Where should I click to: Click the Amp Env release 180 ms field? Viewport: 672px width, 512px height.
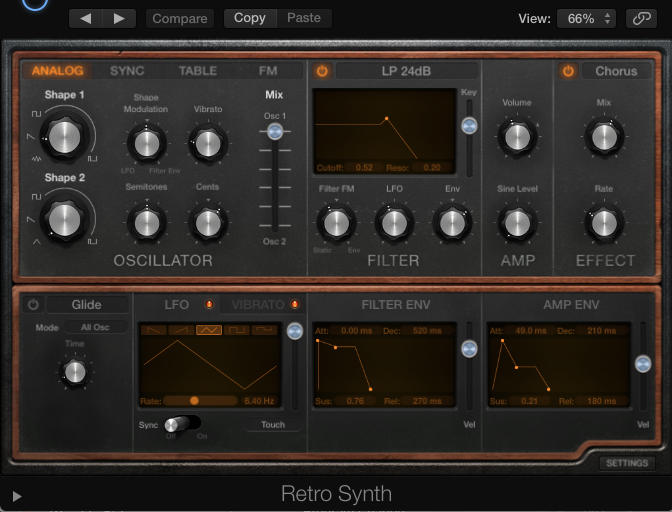point(602,401)
